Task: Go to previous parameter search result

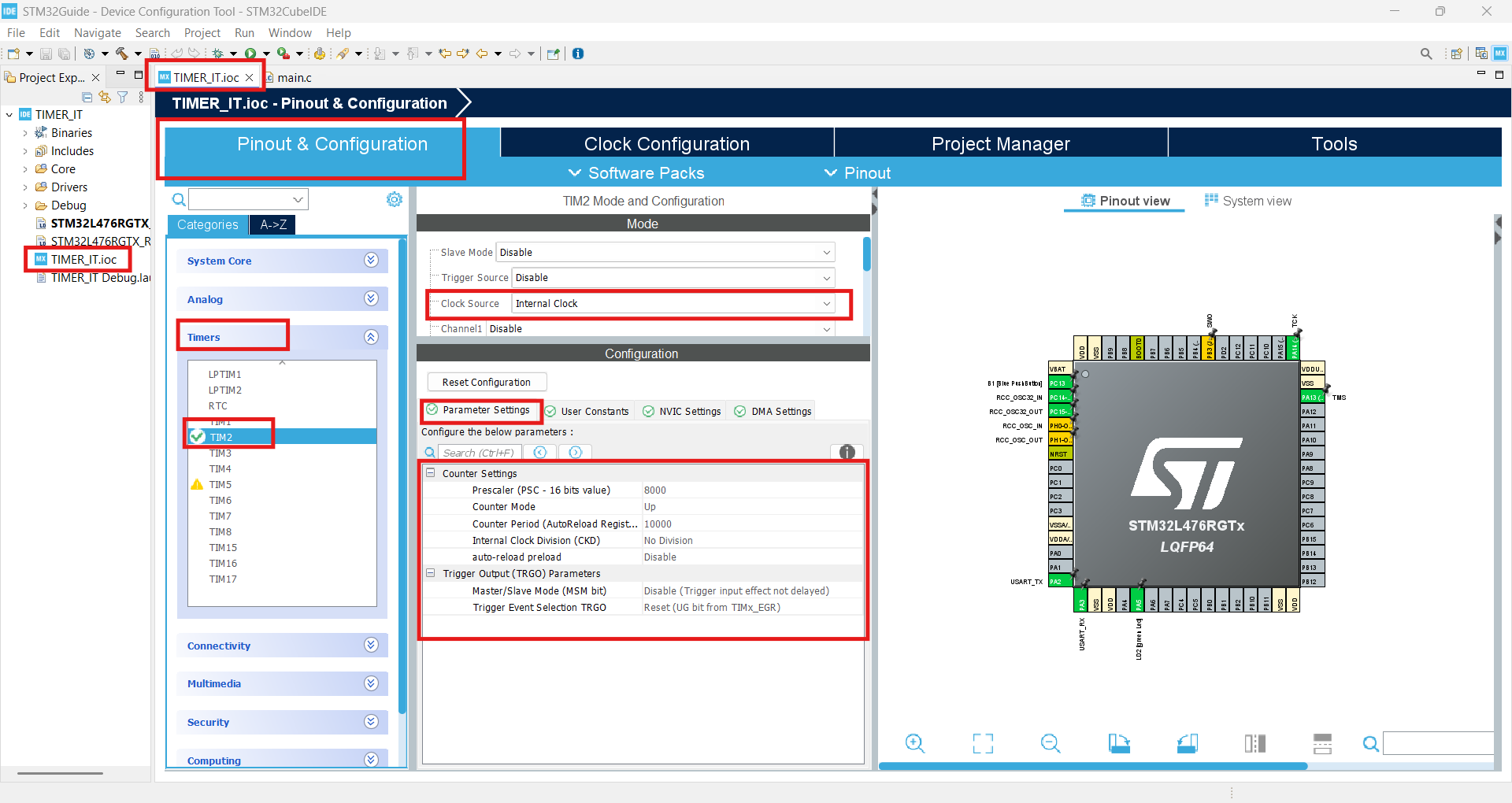Action: (x=540, y=452)
